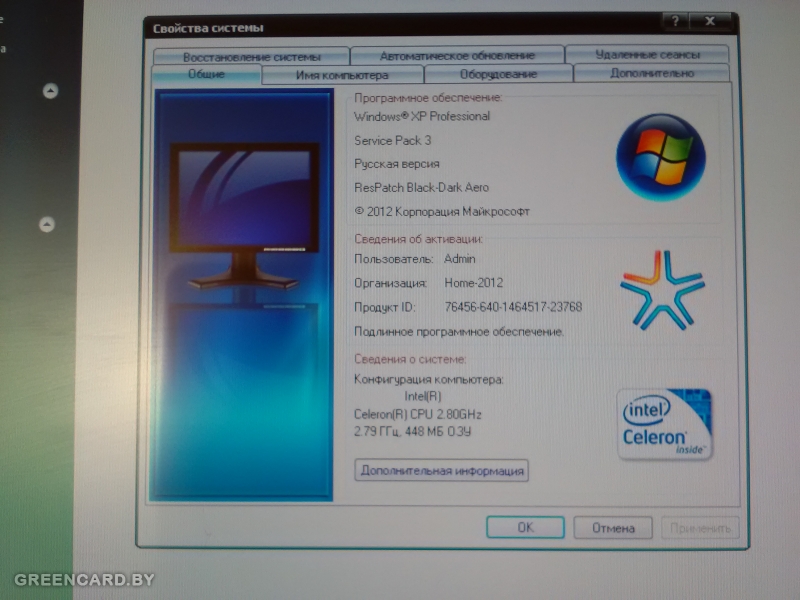Close the Свойства системы dialog
The height and width of the screenshot is (600, 800).
[710, 21]
